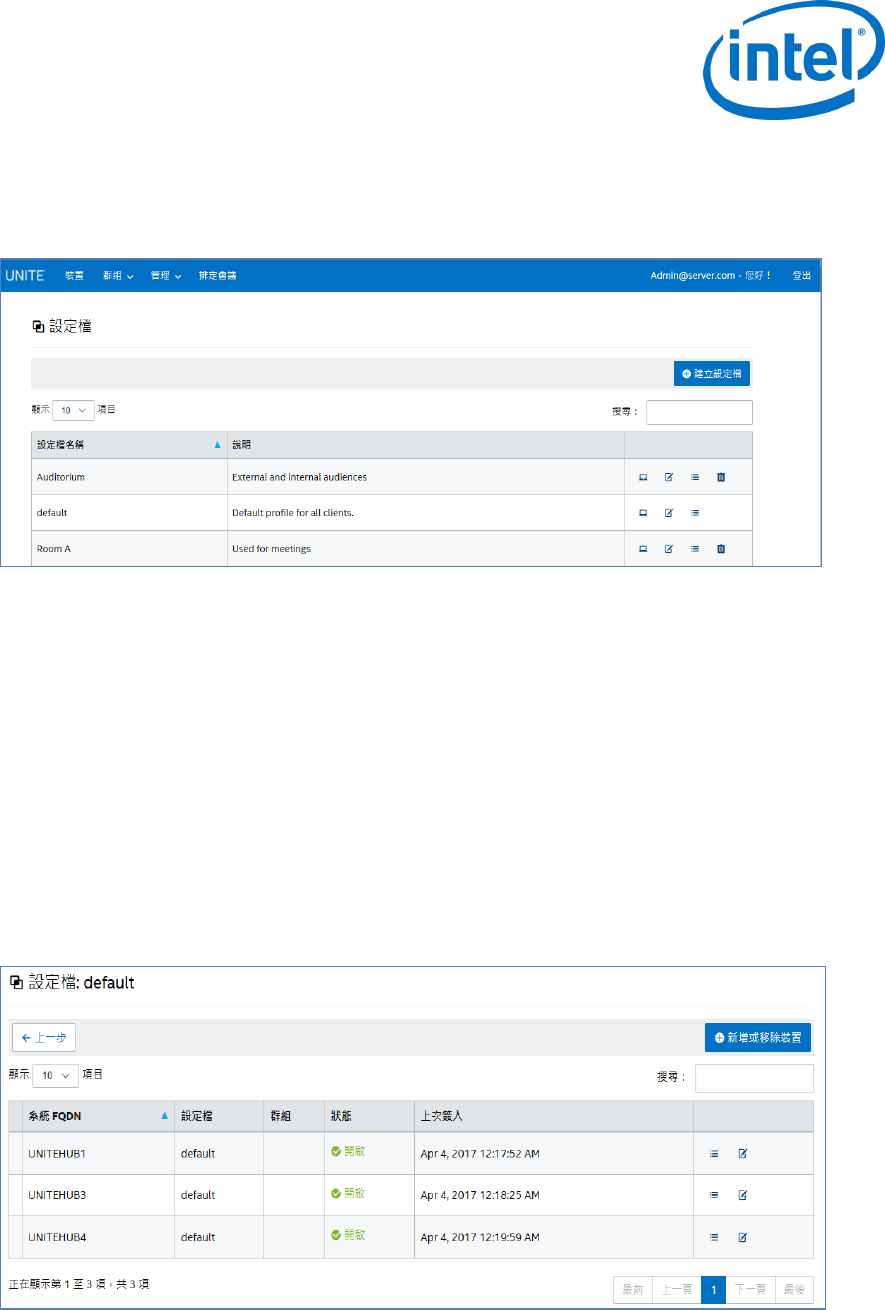Click the devices icon in the default profile row
The height and width of the screenshot is (1310, 885).
pyautogui.click(x=643, y=512)
